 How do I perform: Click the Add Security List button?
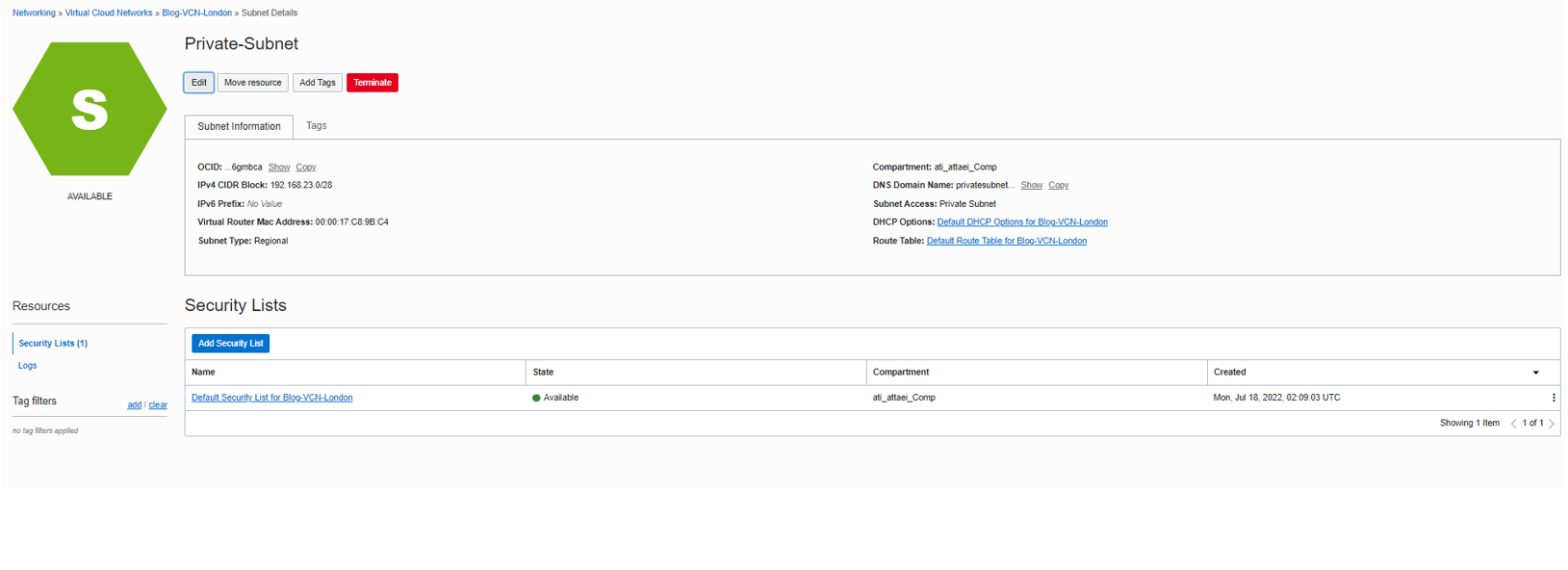point(230,344)
